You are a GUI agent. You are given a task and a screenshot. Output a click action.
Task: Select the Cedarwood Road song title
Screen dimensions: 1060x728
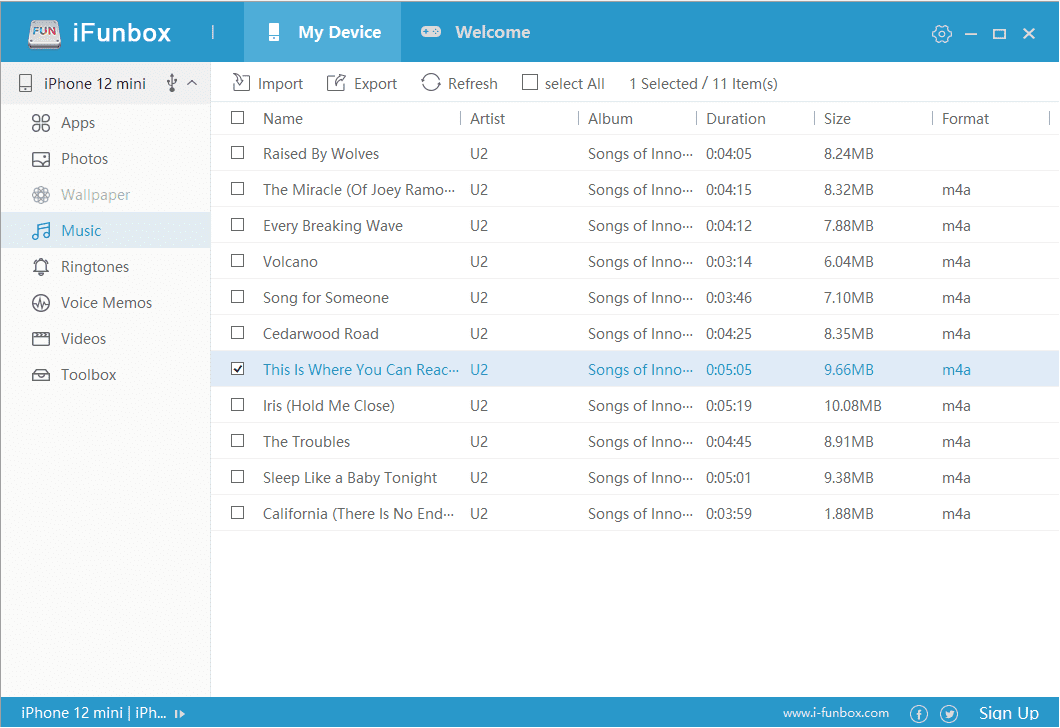(320, 334)
